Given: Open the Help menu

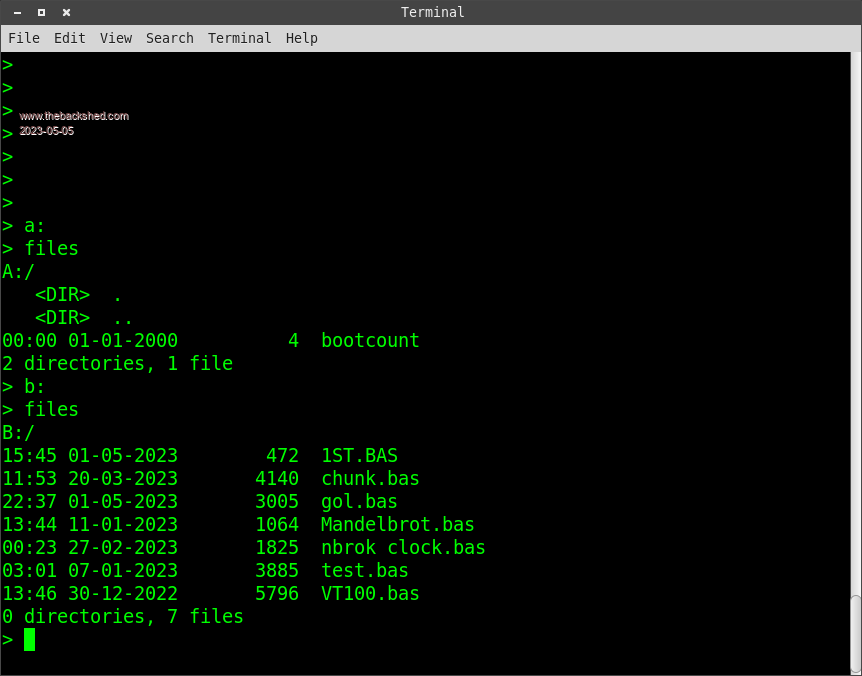Looking at the screenshot, I should (301, 38).
